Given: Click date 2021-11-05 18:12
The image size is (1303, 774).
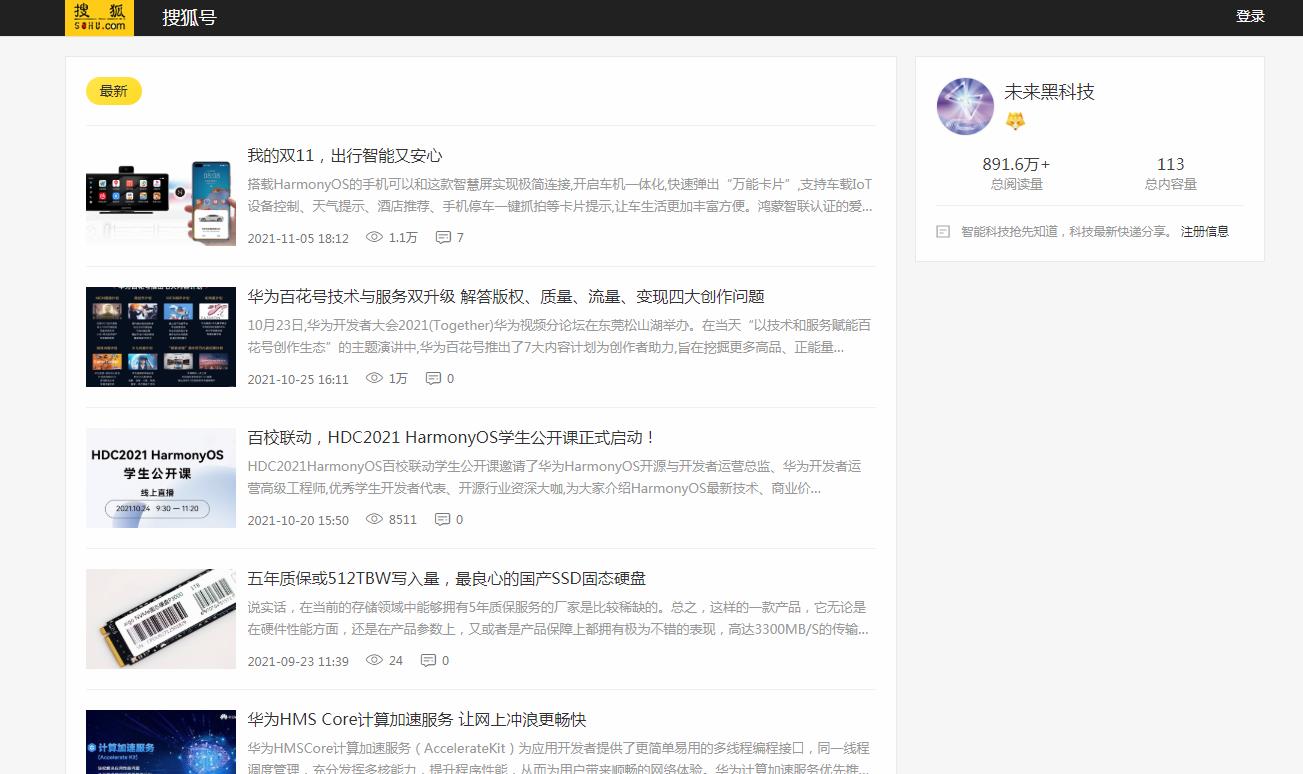Looking at the screenshot, I should coord(298,238).
